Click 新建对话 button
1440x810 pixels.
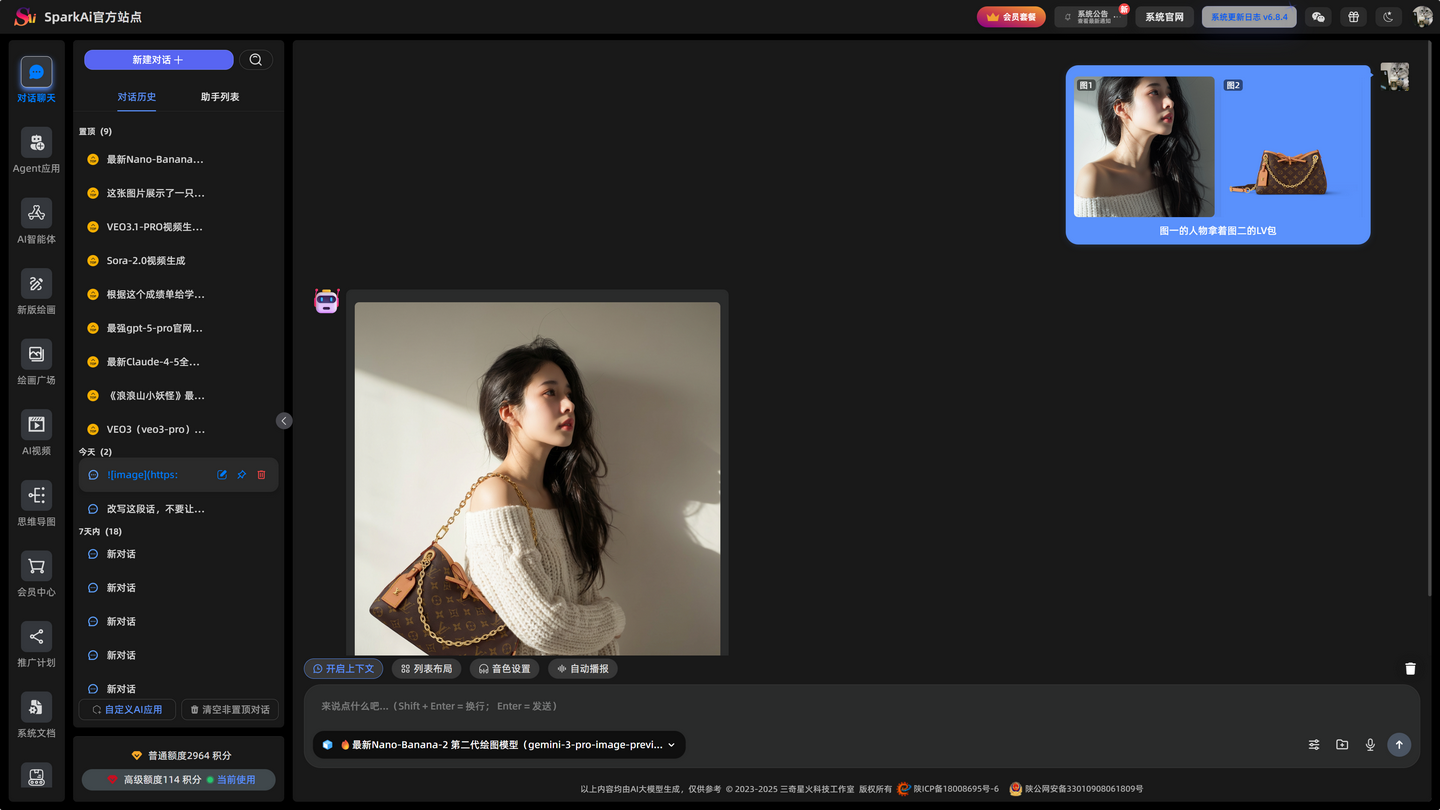coord(158,60)
